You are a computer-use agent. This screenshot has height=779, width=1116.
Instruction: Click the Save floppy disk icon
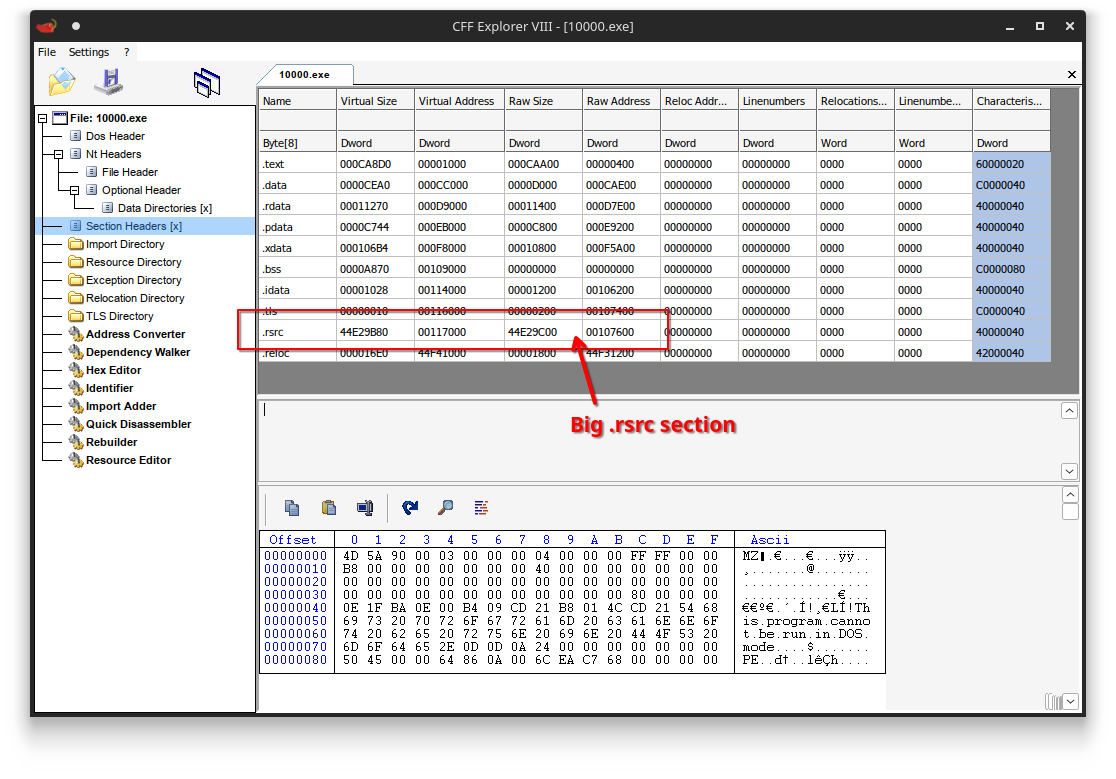(108, 82)
